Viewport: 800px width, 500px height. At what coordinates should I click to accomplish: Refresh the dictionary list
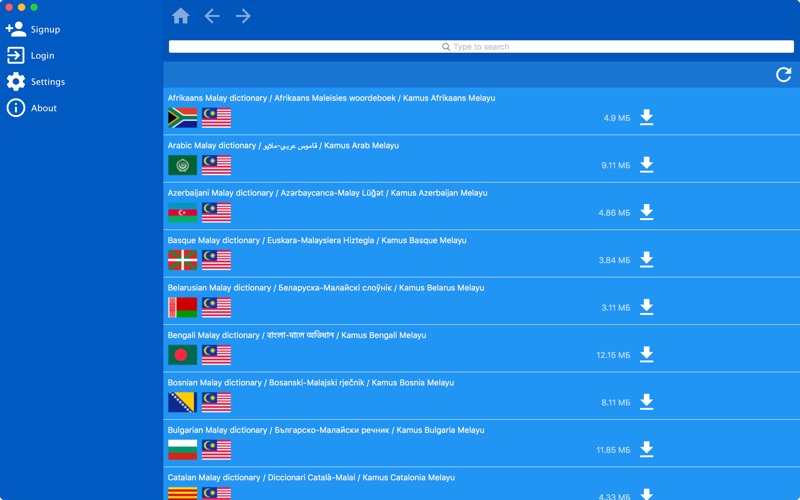pos(783,74)
